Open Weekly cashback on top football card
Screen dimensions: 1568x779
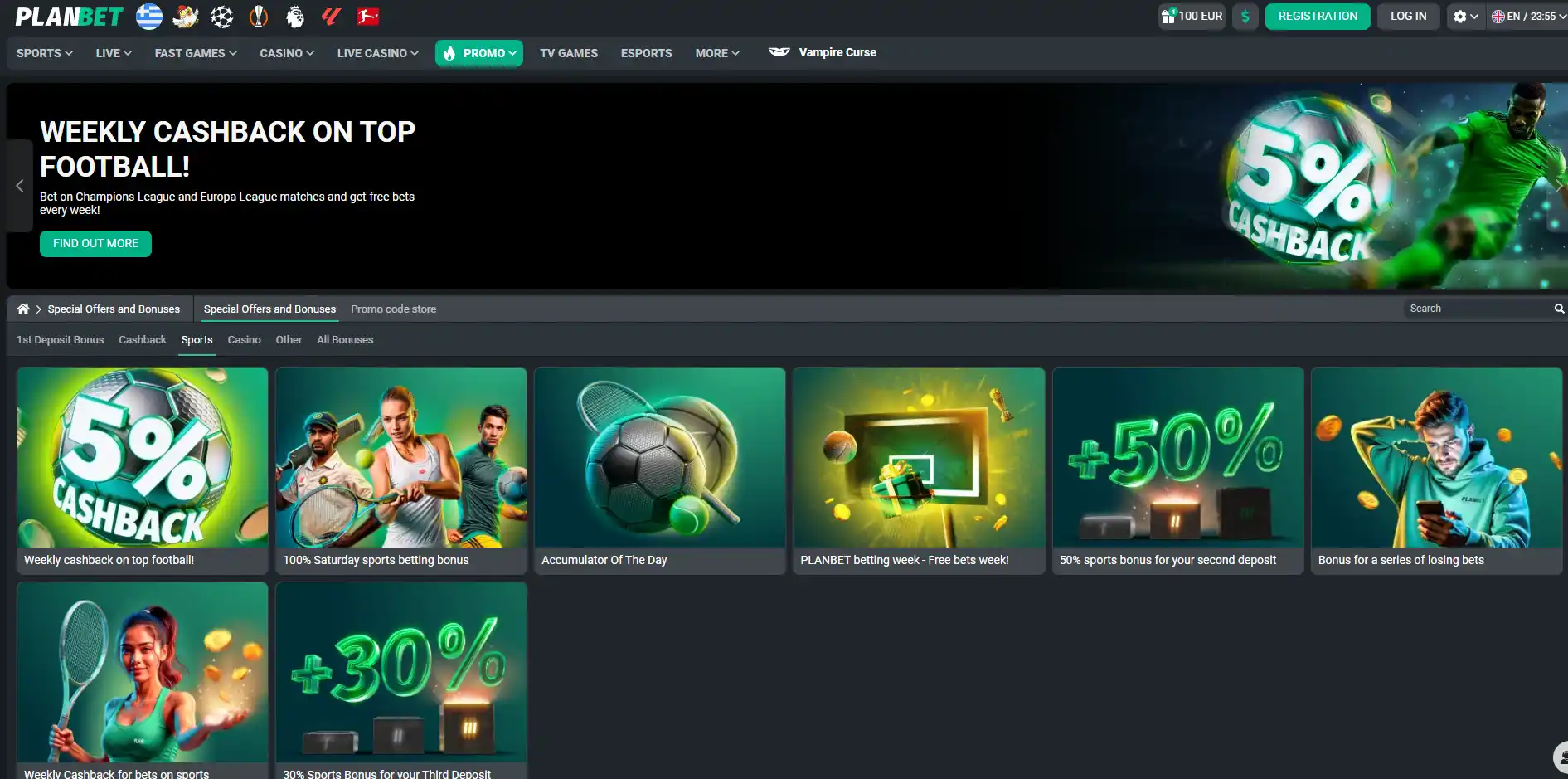click(x=143, y=470)
